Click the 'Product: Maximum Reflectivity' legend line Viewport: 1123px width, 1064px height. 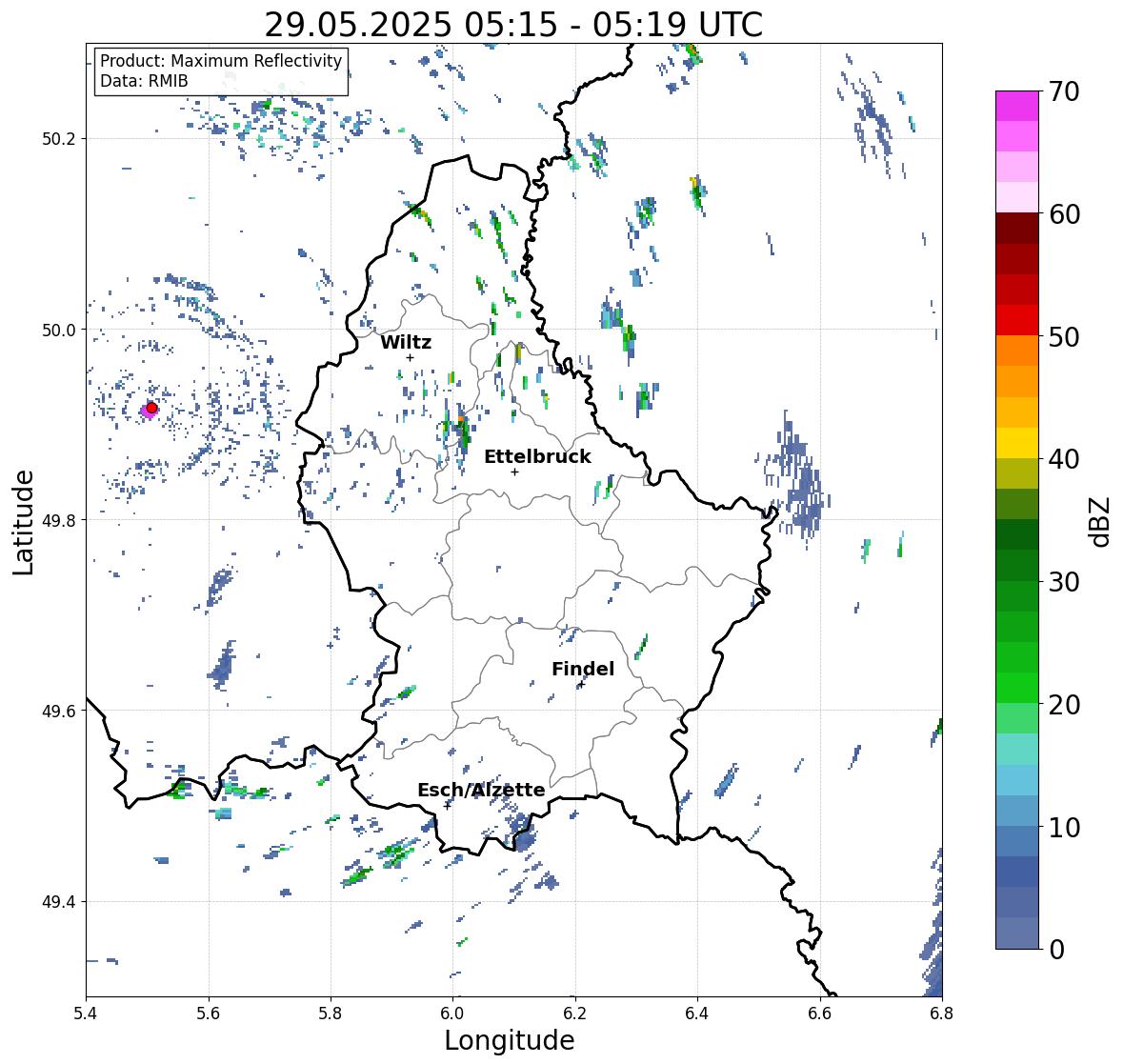tap(221, 61)
